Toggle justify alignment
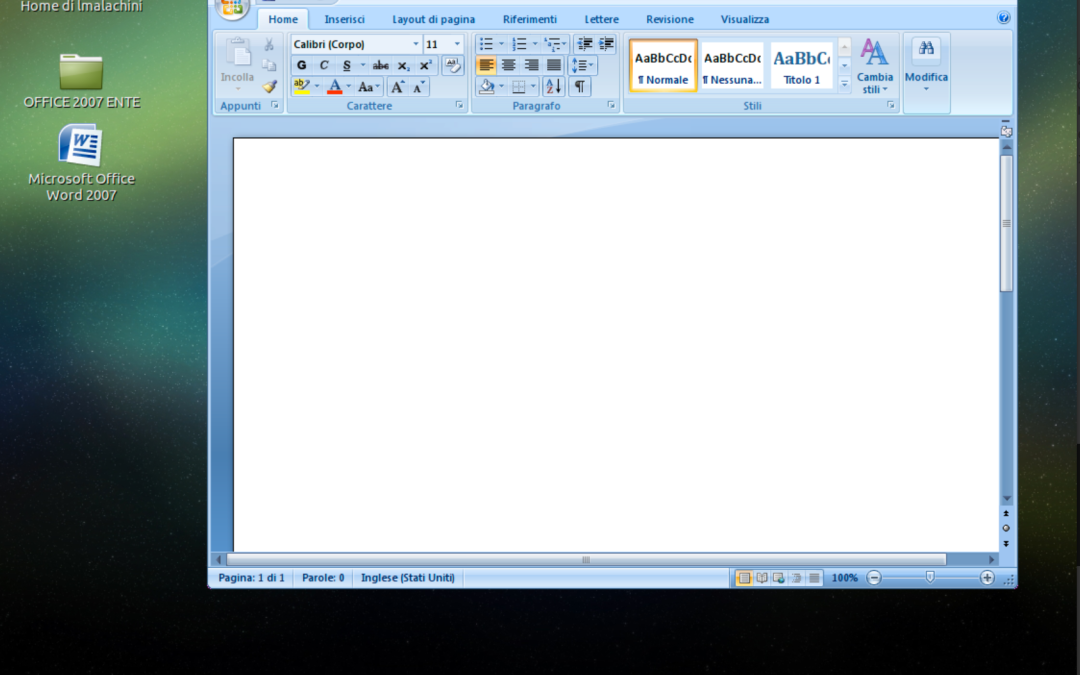1080x675 pixels. (554, 65)
